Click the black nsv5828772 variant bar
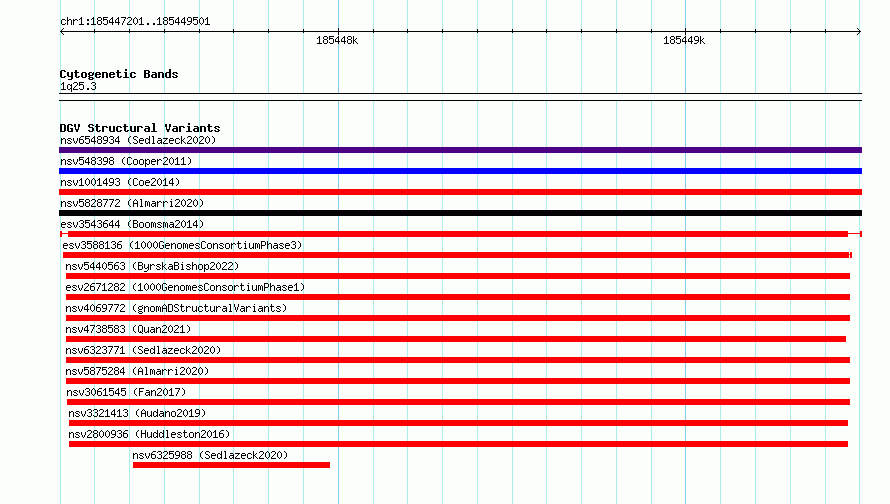 tap(460, 213)
